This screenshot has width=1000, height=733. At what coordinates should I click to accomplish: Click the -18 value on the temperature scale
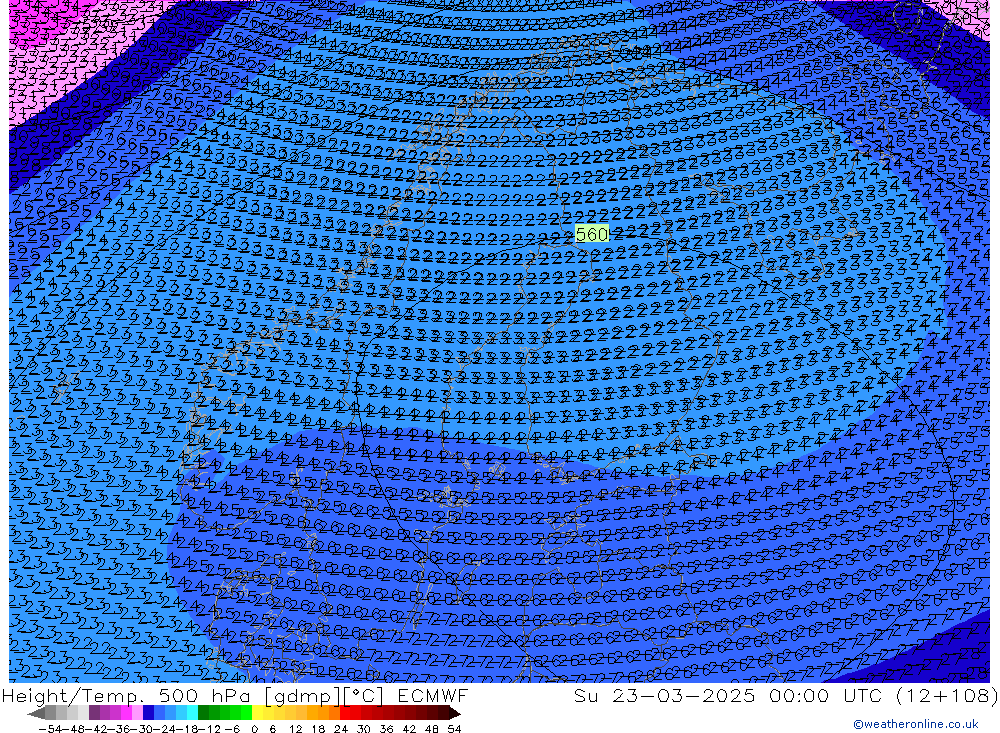187,729
